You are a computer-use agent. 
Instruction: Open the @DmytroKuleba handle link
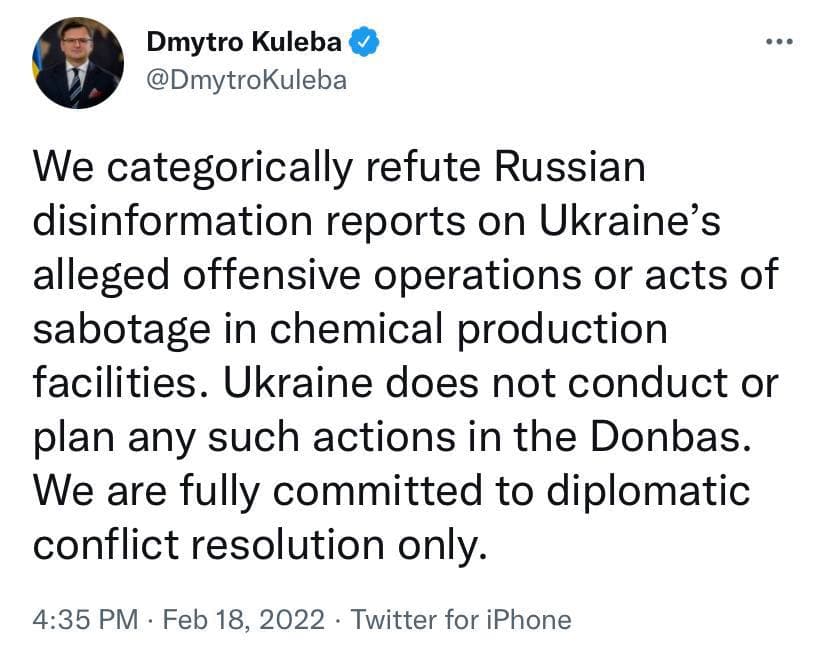[246, 80]
